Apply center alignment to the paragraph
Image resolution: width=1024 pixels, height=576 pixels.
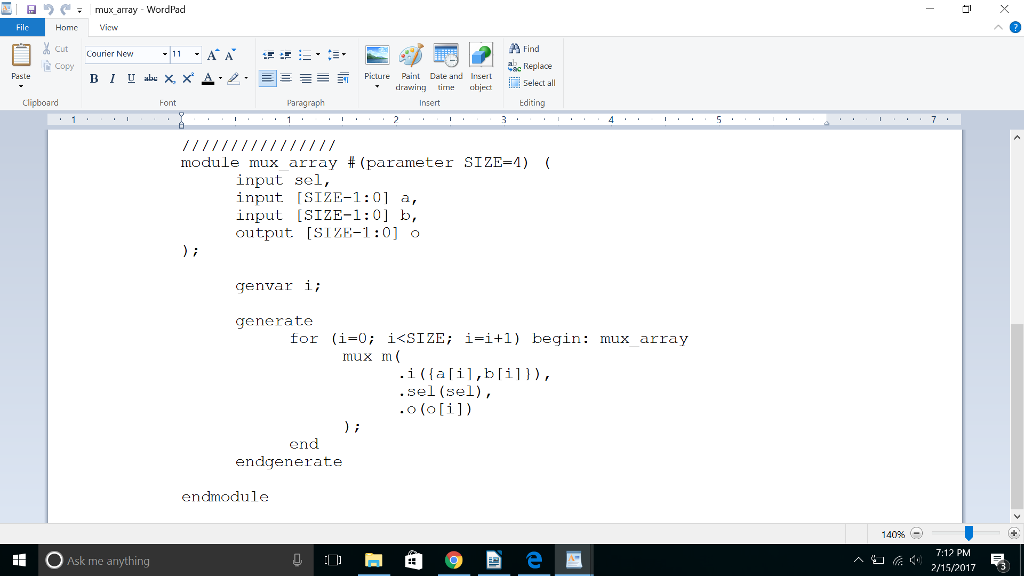287,78
